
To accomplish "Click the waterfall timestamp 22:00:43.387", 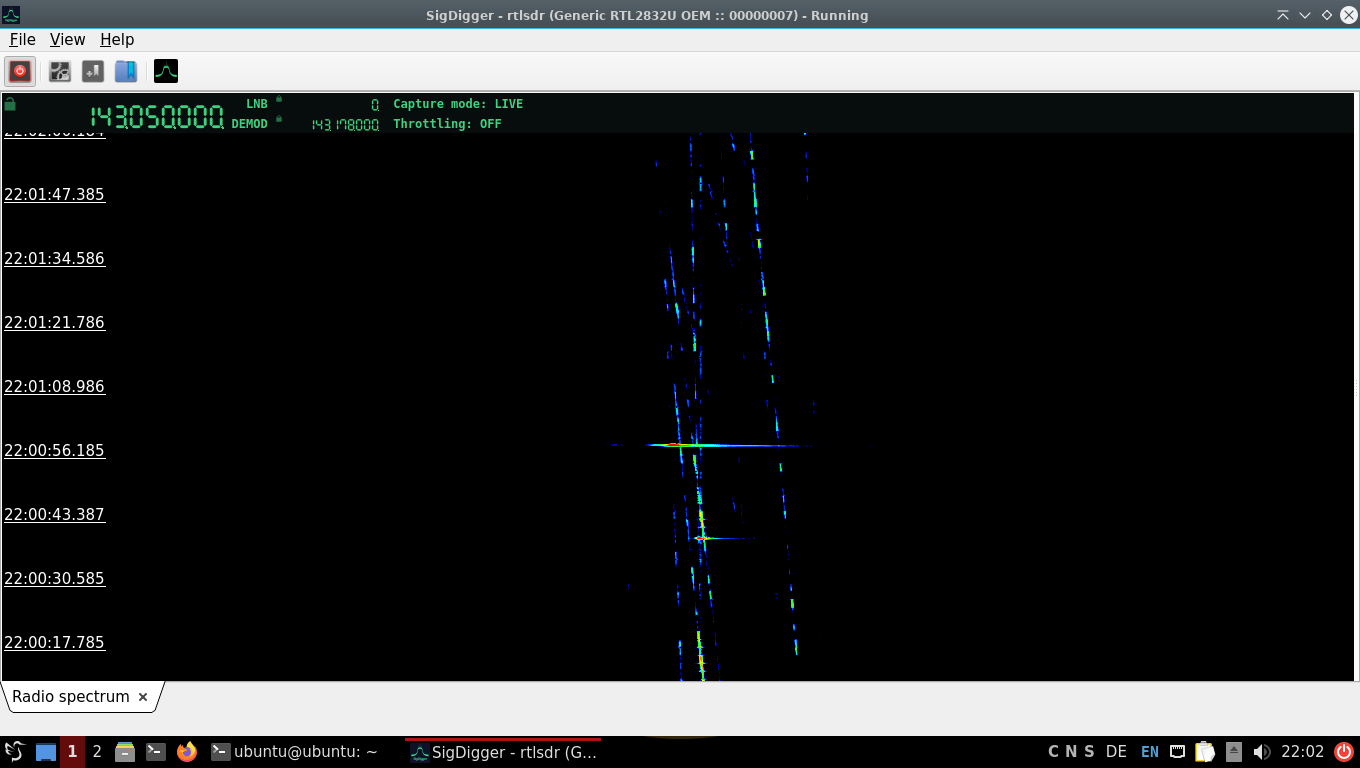I will [54, 514].
